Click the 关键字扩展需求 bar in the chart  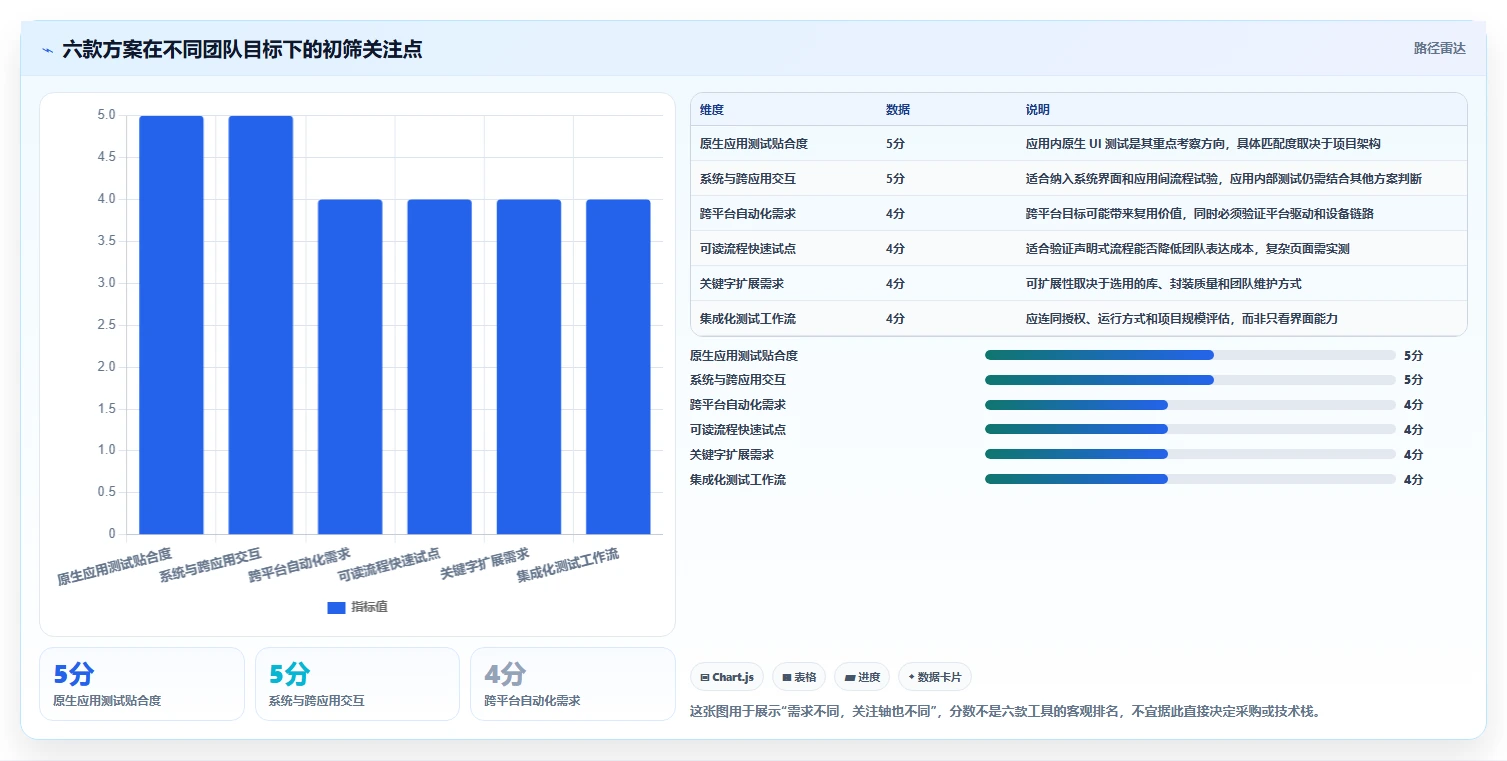click(529, 367)
